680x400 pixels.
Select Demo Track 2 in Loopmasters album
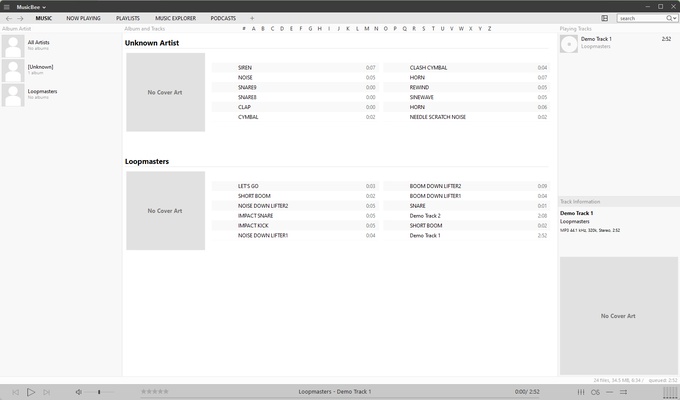[x=466, y=216]
